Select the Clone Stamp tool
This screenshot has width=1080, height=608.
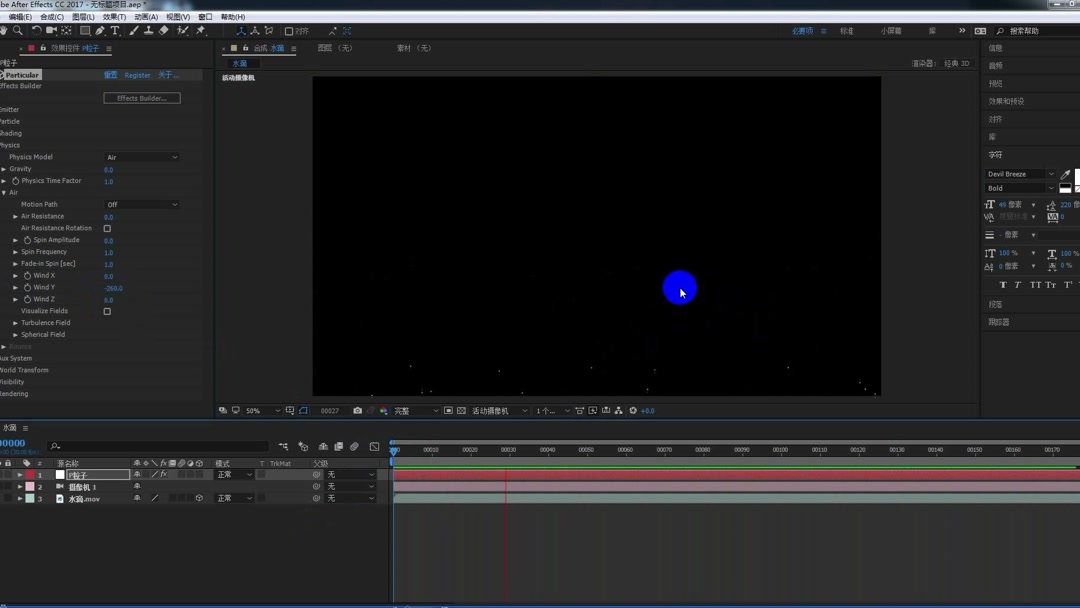pos(149,30)
